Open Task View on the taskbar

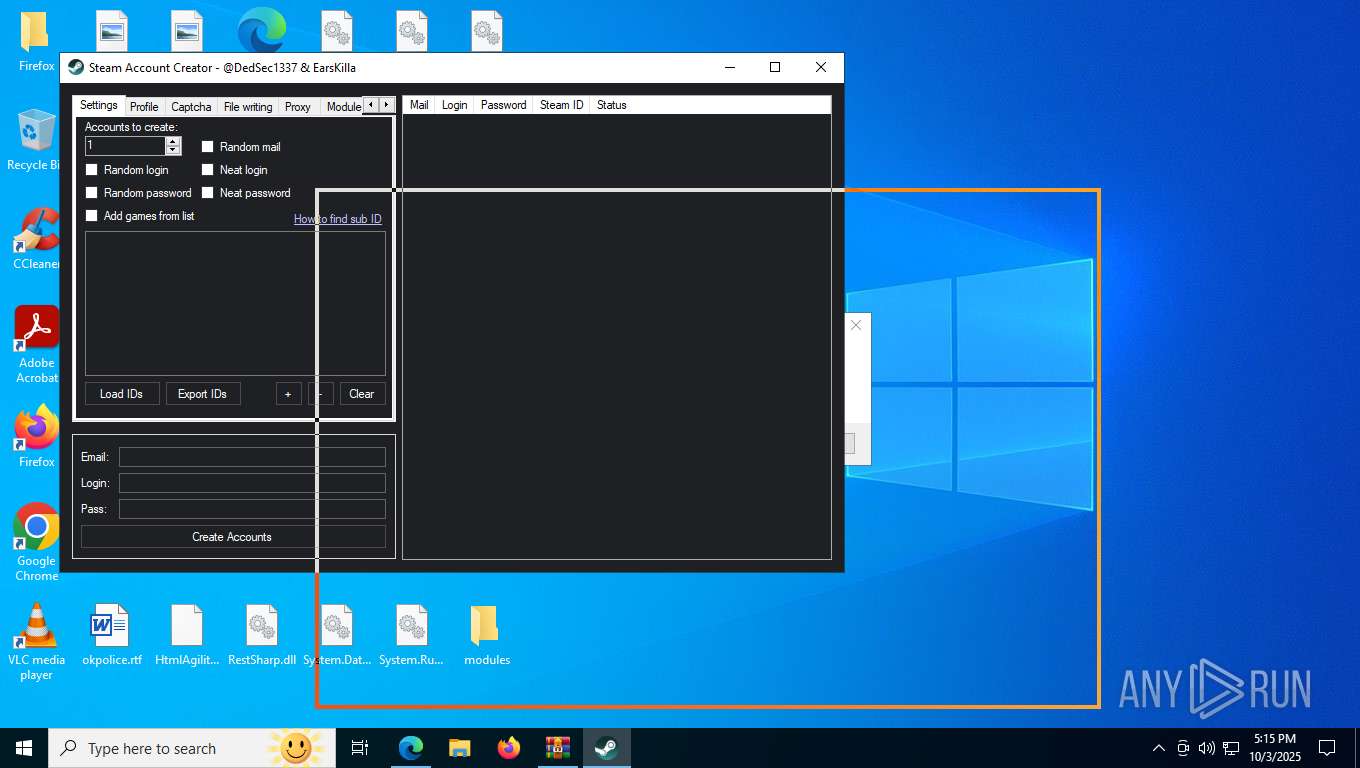[x=360, y=748]
